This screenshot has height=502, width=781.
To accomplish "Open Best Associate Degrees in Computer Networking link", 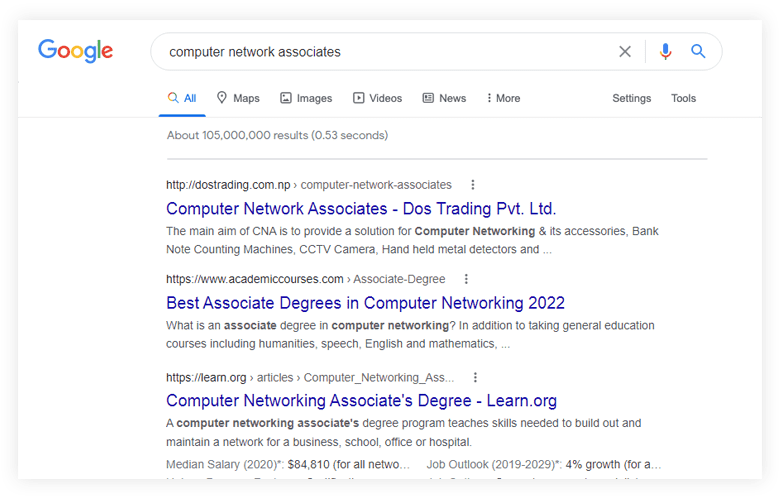I will click(x=365, y=303).
